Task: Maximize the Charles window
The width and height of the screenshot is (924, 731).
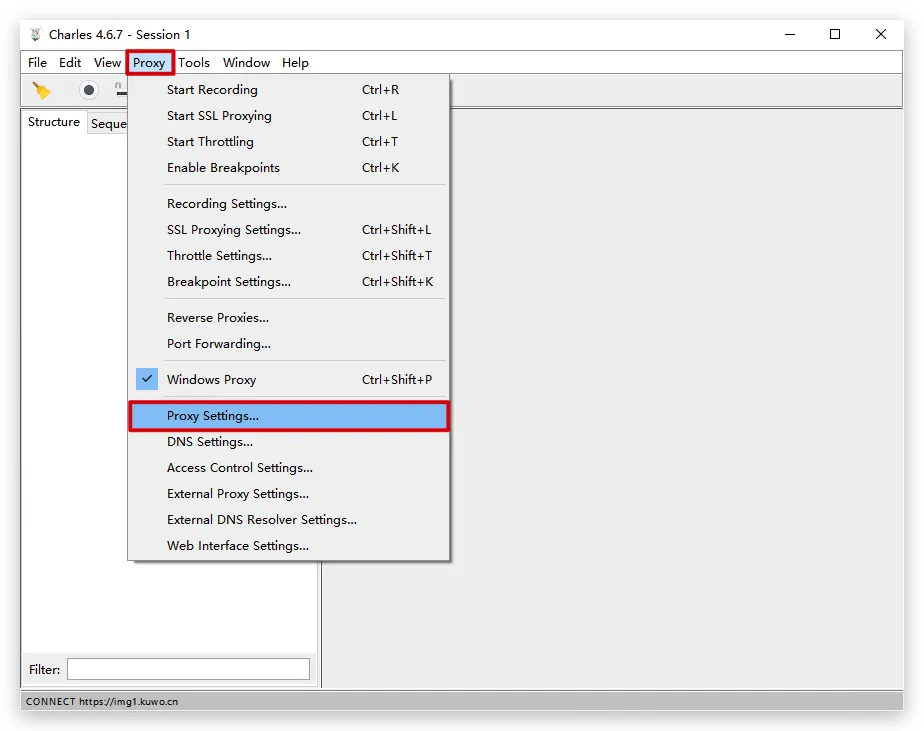Action: 835,34
